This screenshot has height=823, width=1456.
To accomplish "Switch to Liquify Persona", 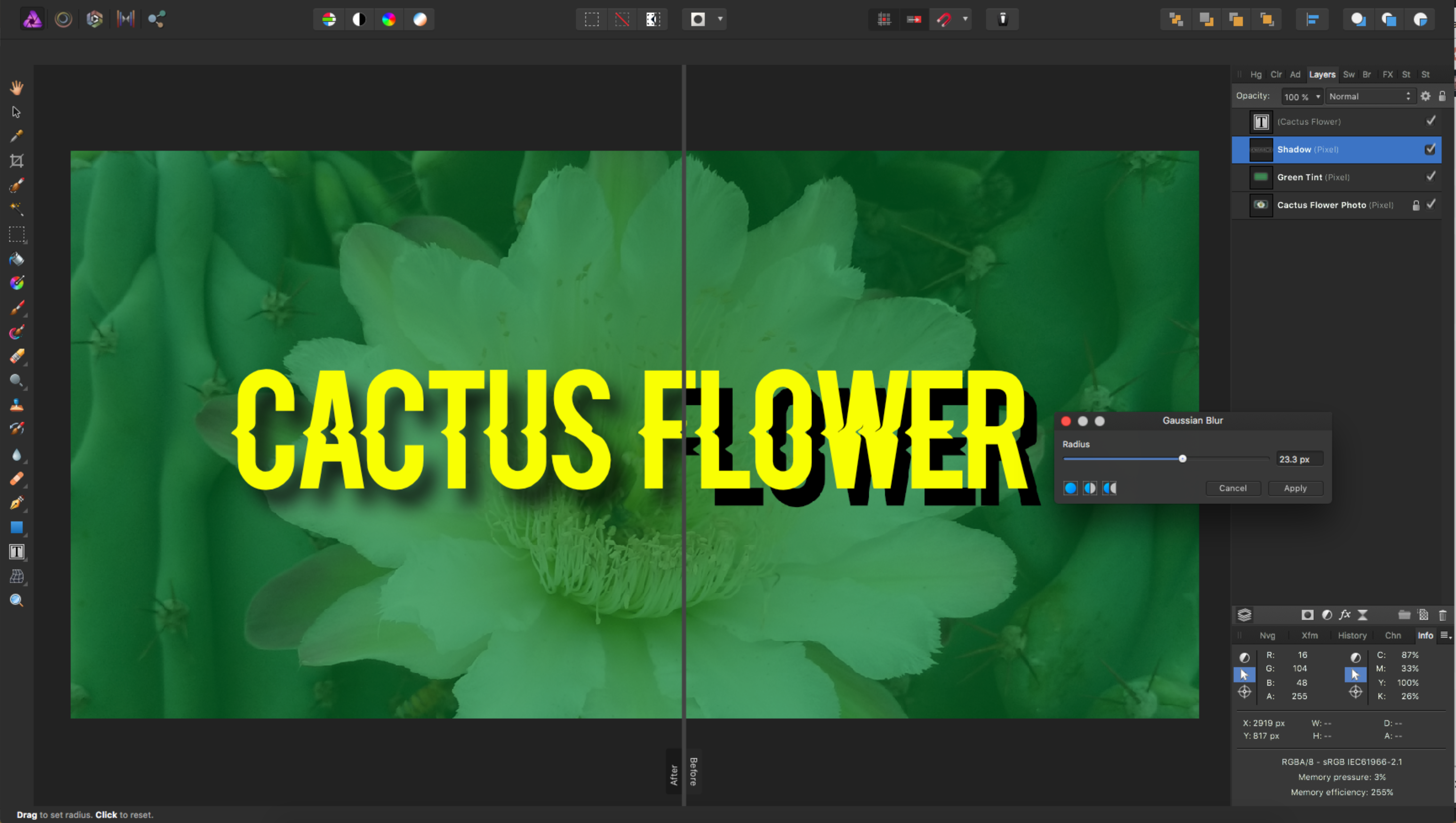I will (63, 19).
